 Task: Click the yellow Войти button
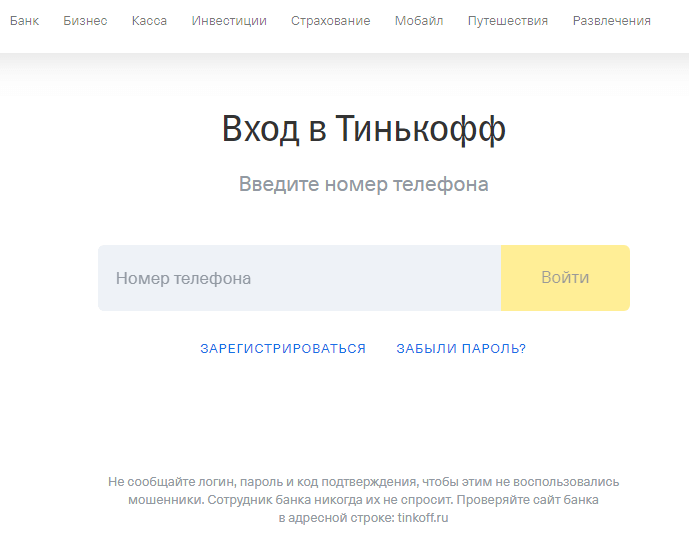point(565,278)
